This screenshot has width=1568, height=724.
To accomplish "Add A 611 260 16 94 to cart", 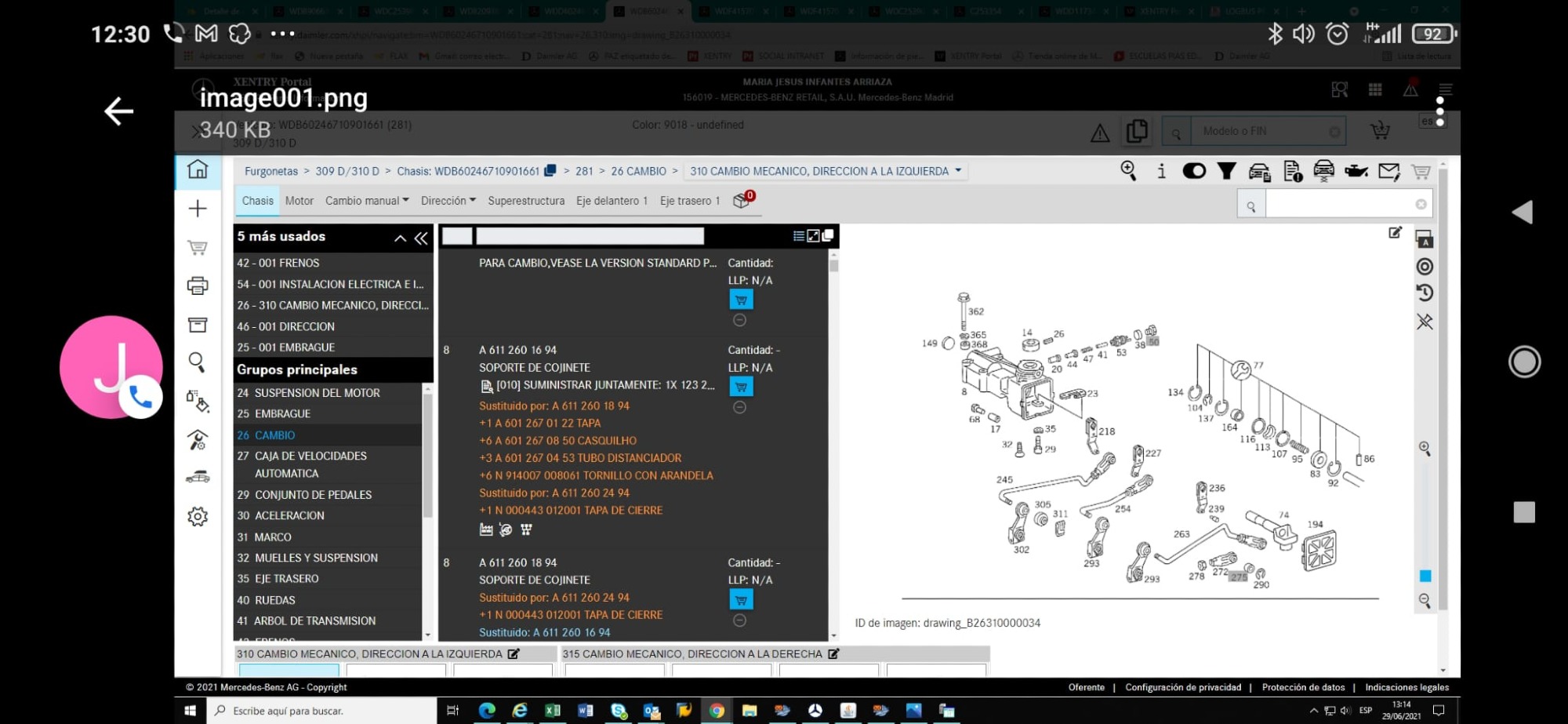I will pos(741,387).
